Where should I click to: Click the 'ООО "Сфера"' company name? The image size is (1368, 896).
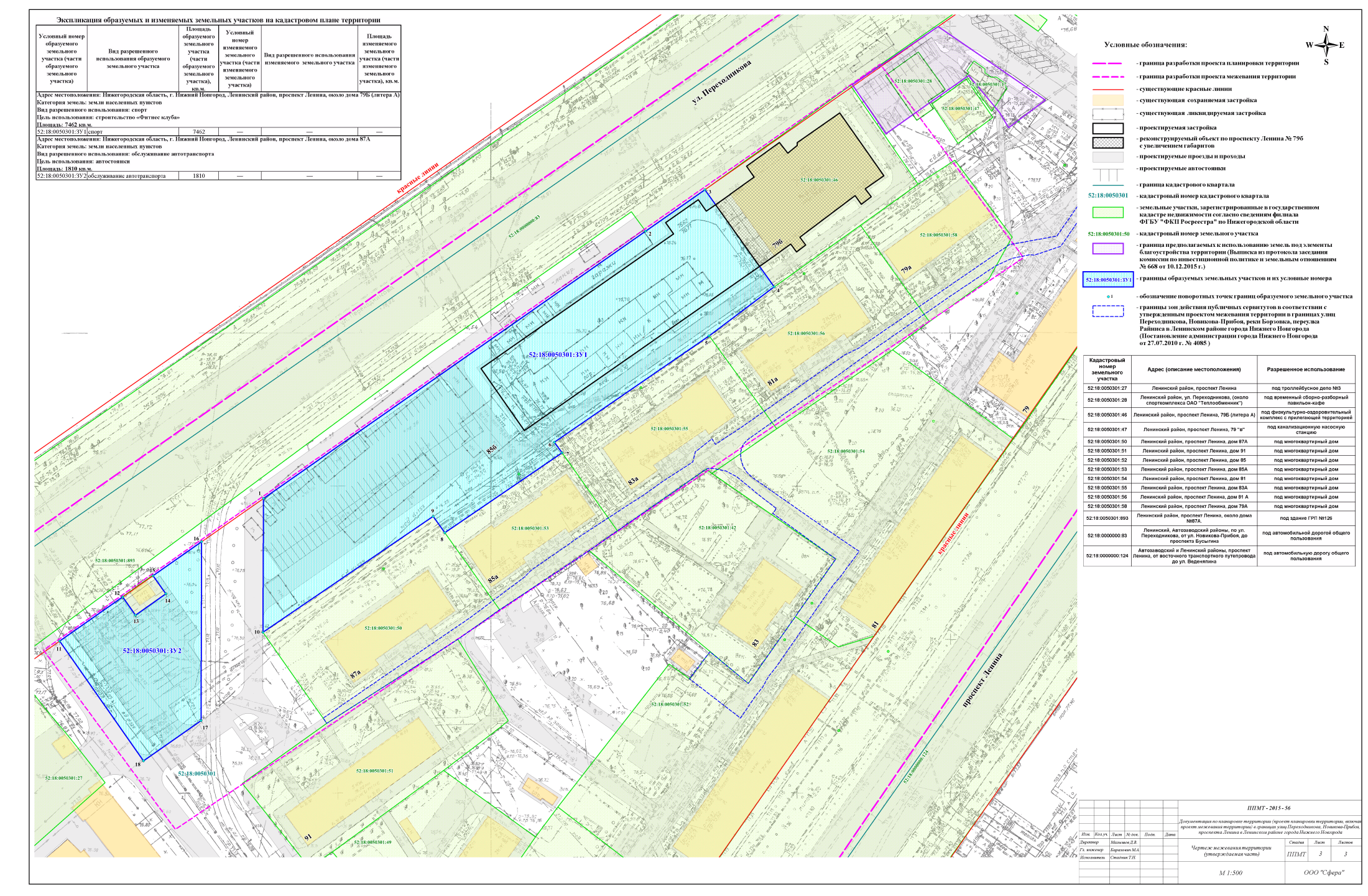1324,873
